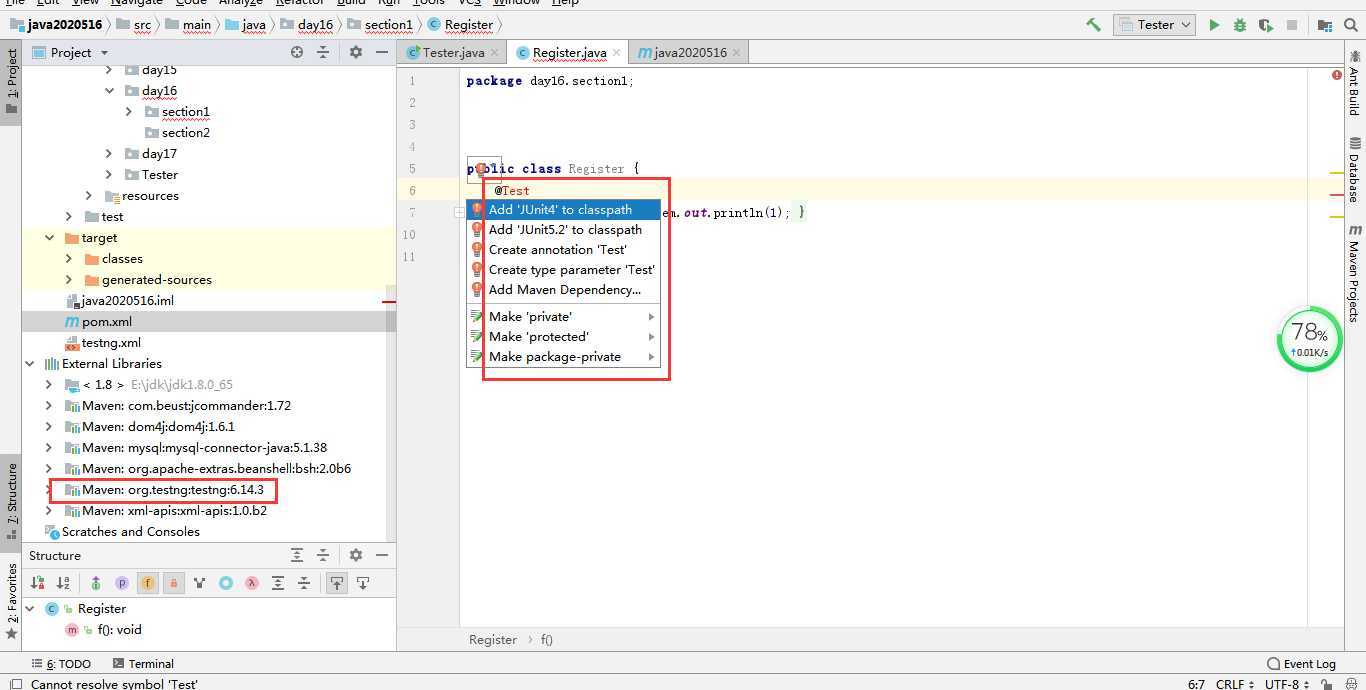Click the Search Everywhere magnifier icon
The height and width of the screenshot is (690, 1366).
(x=1351, y=25)
